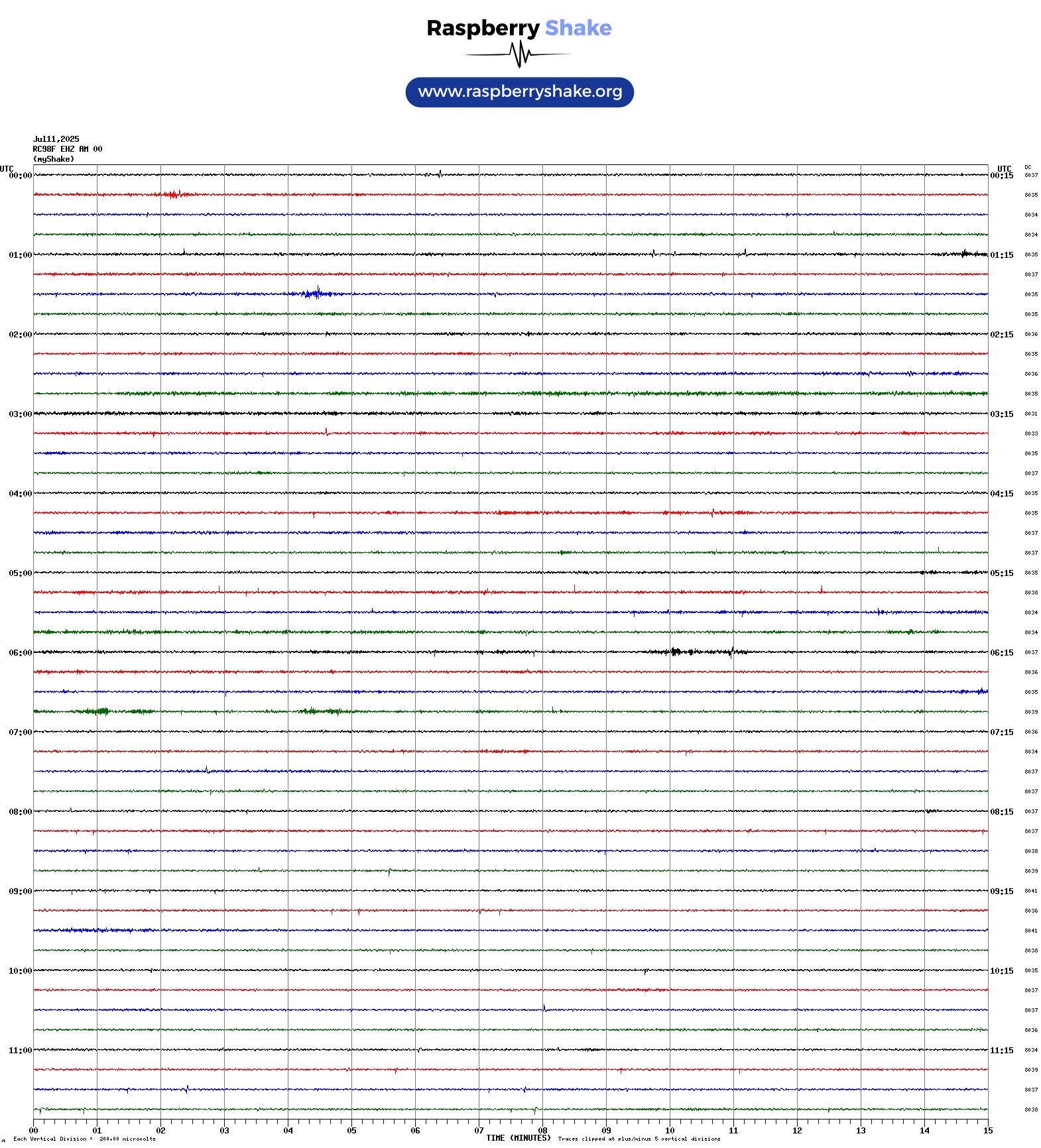
Task: Click minute 02 on the time axis
Action: pyautogui.click(x=160, y=1131)
